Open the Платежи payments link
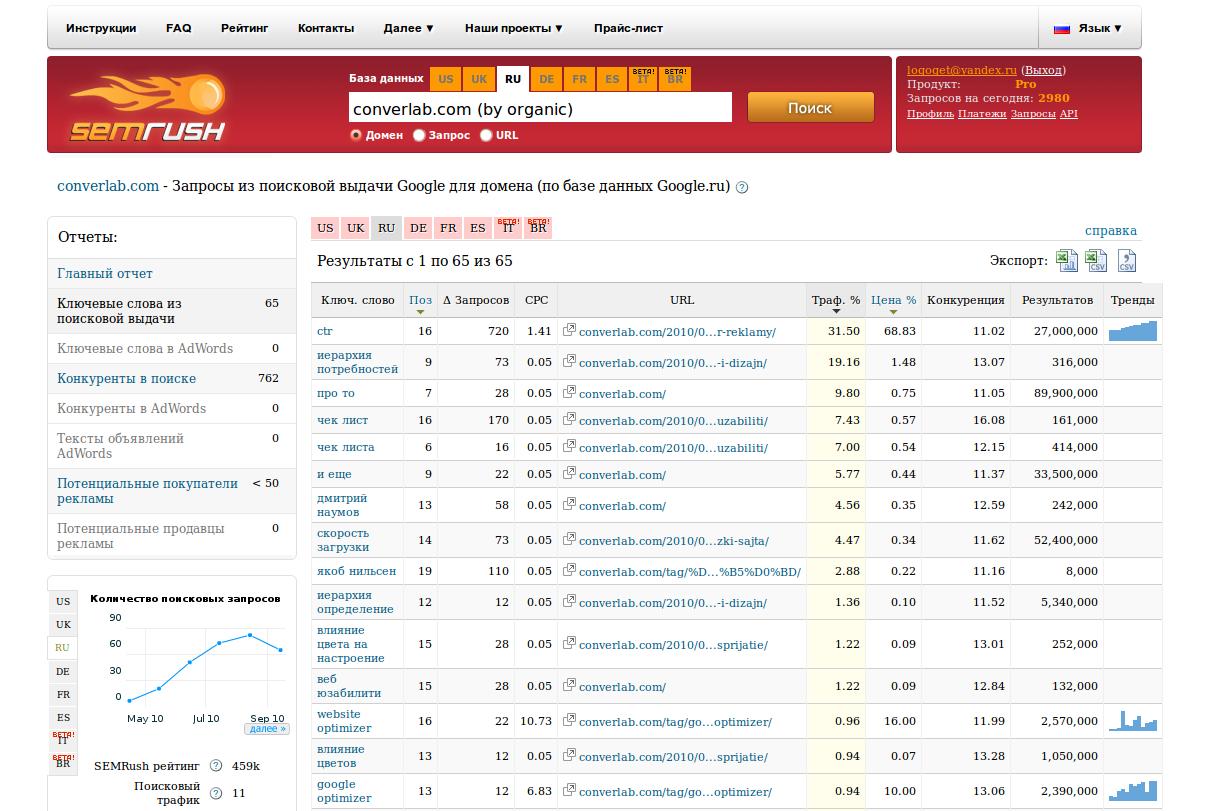 point(982,114)
